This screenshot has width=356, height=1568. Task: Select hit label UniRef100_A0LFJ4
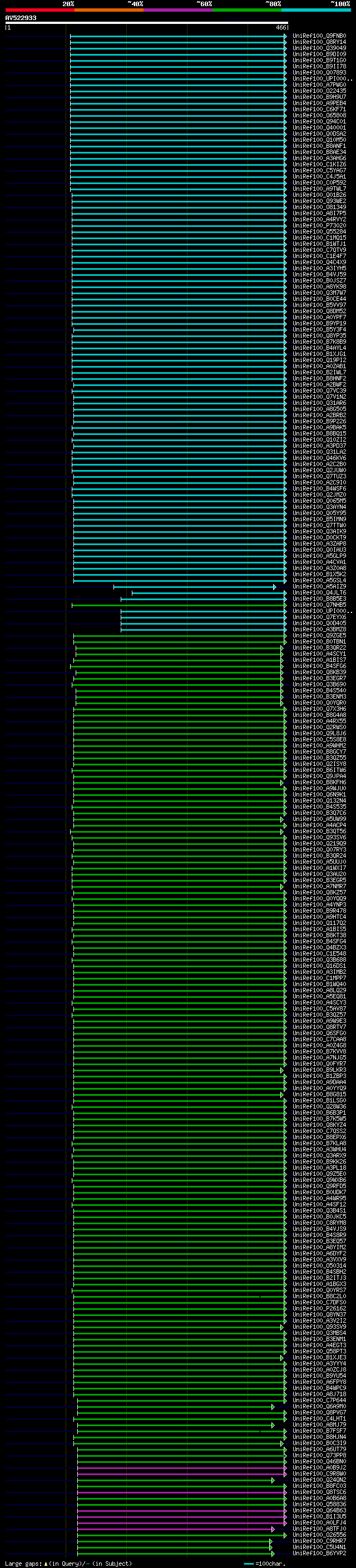tap(319, 1522)
